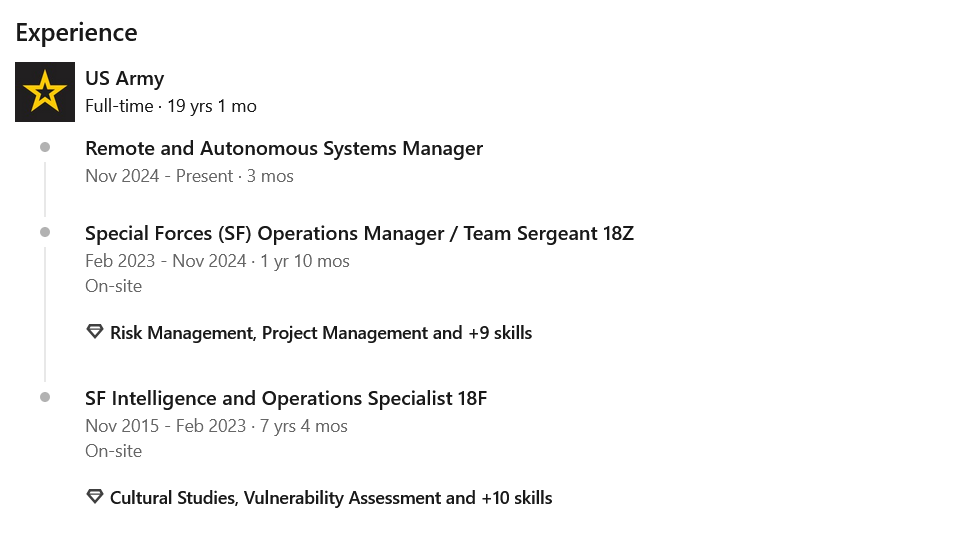Click the Experience section heading
This screenshot has width=957, height=535.
pyautogui.click(x=76, y=33)
